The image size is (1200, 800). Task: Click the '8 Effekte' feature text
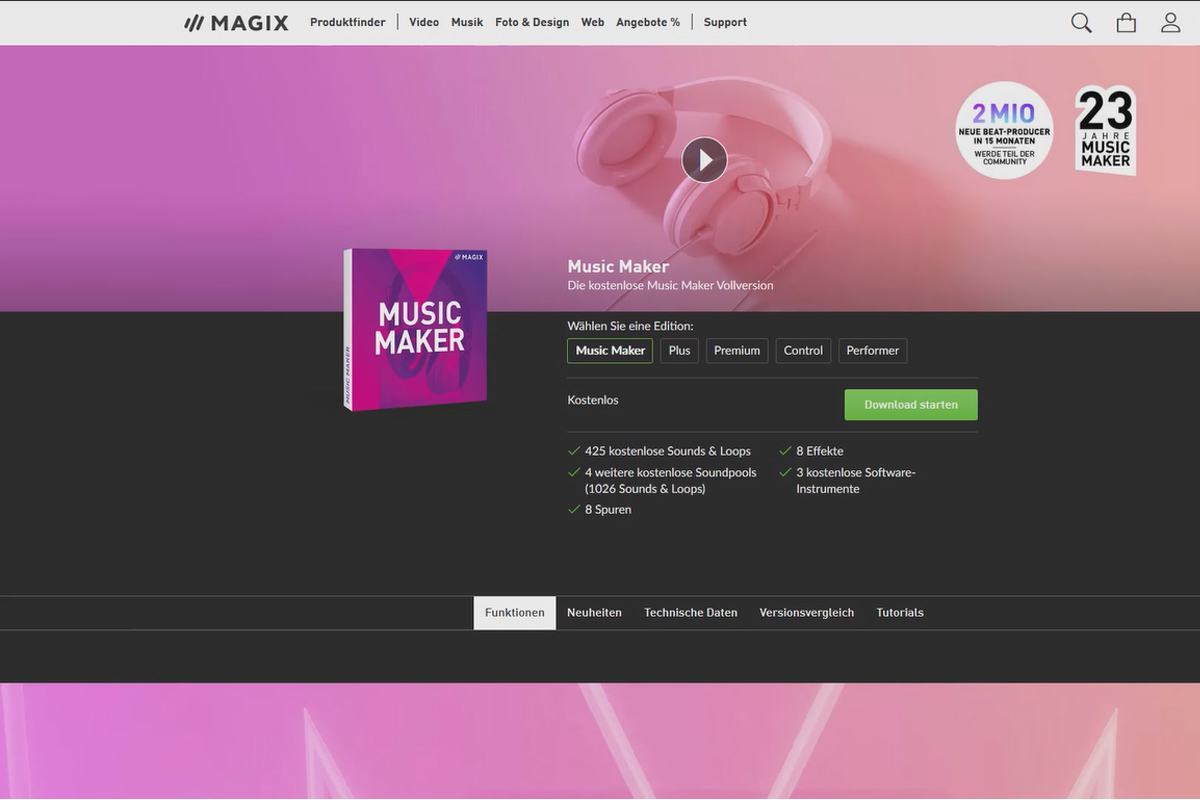(x=820, y=451)
